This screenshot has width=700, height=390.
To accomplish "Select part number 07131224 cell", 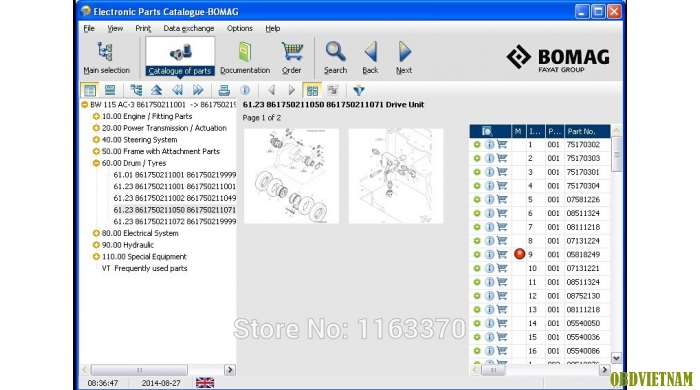I will (x=587, y=241).
